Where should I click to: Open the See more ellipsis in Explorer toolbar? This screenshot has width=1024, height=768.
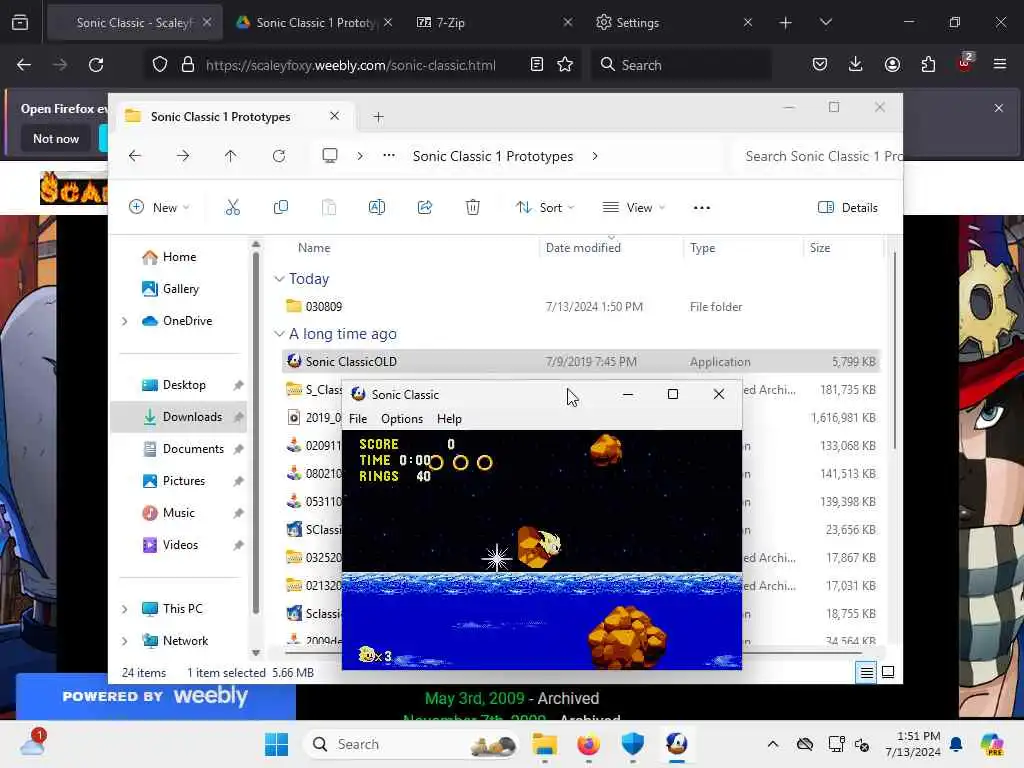(x=701, y=208)
